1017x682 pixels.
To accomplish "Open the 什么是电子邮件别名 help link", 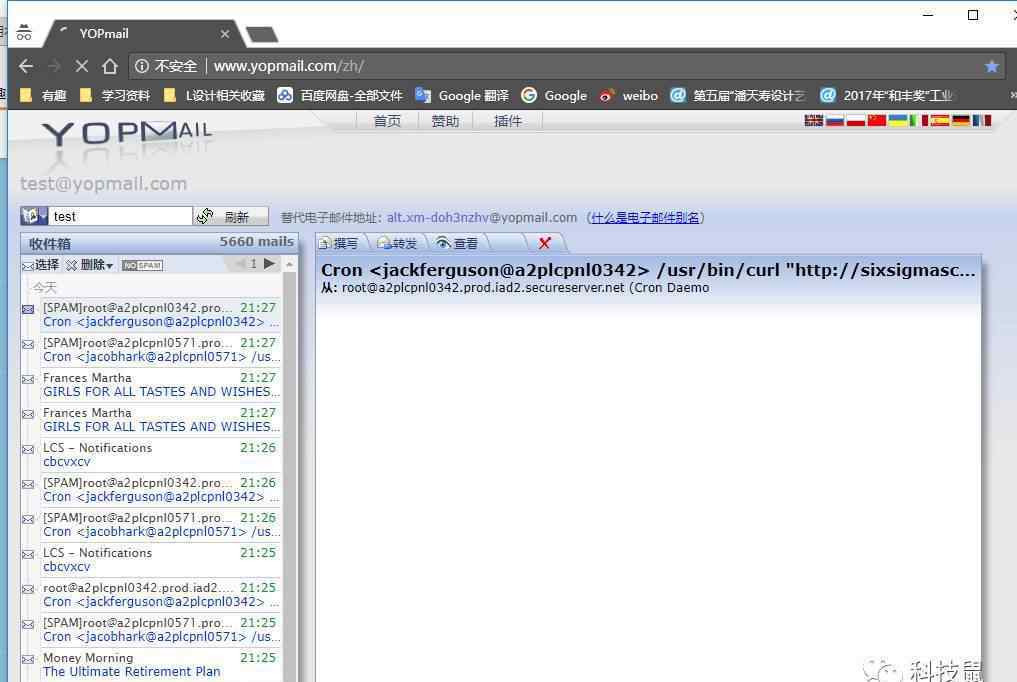I will coord(645,217).
